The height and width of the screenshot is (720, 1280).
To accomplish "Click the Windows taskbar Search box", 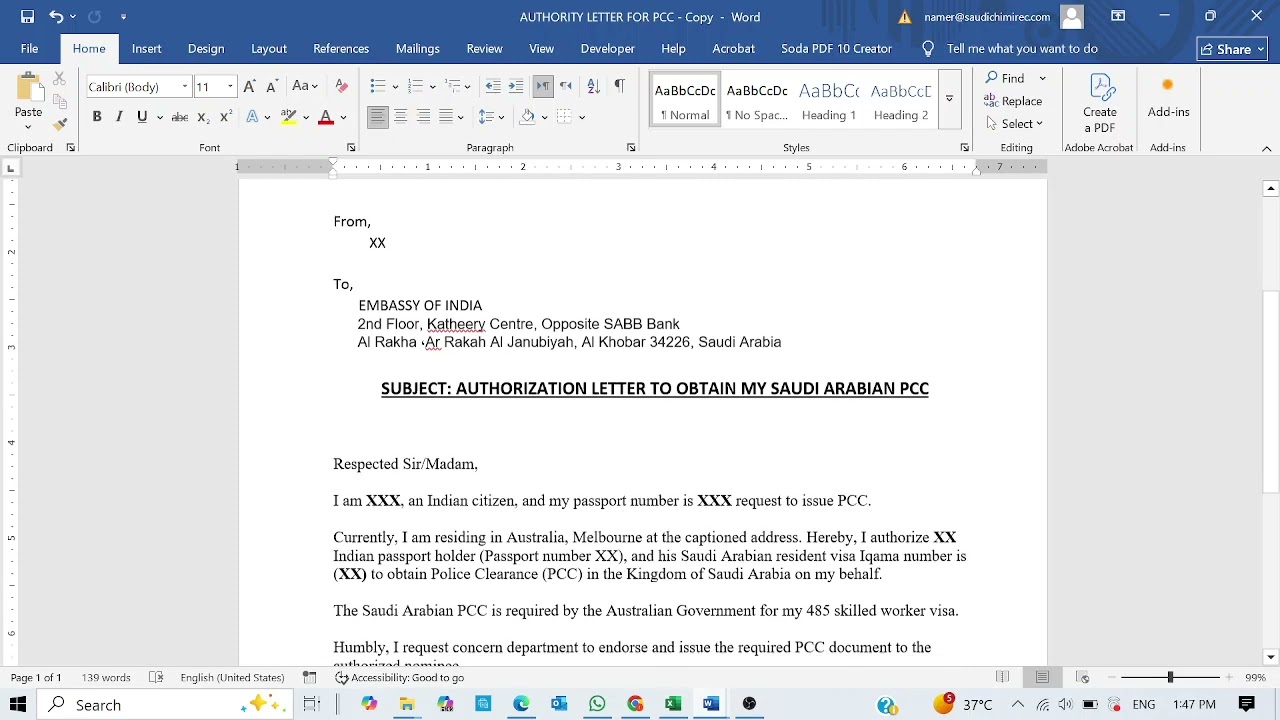I will click(x=164, y=705).
